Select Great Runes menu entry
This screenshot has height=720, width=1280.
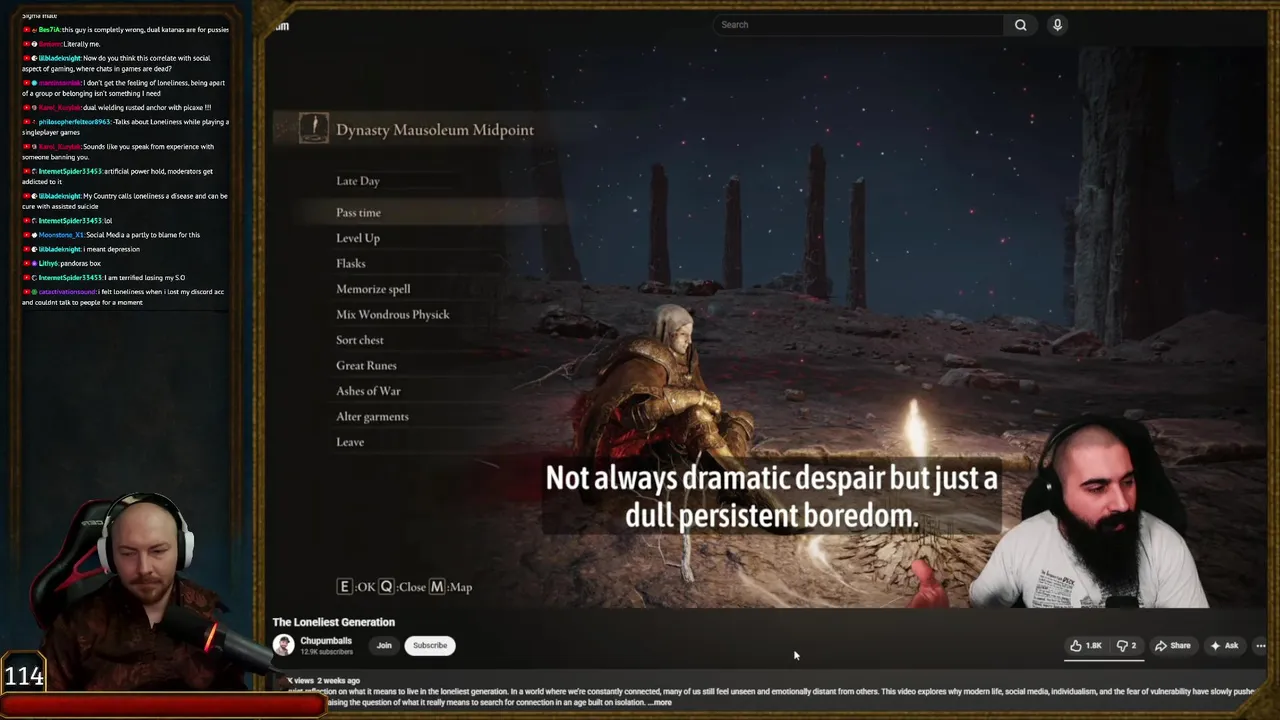point(366,365)
